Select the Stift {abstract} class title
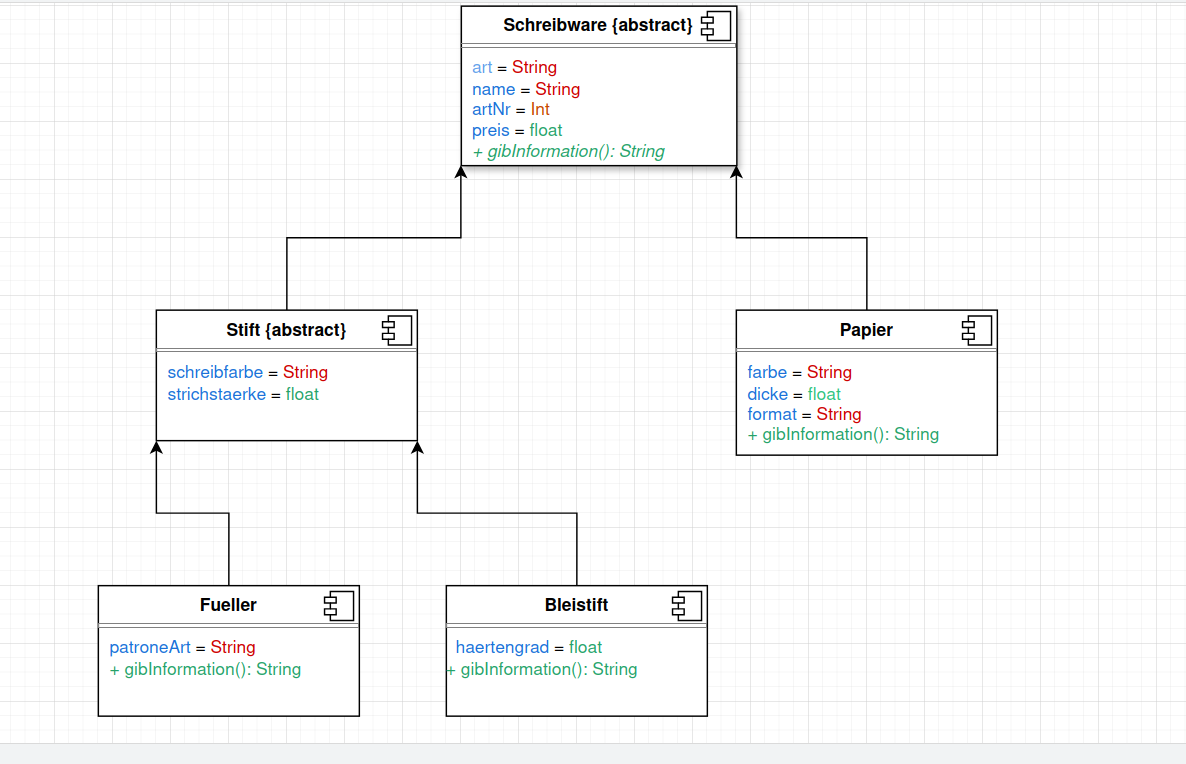 click(x=286, y=330)
